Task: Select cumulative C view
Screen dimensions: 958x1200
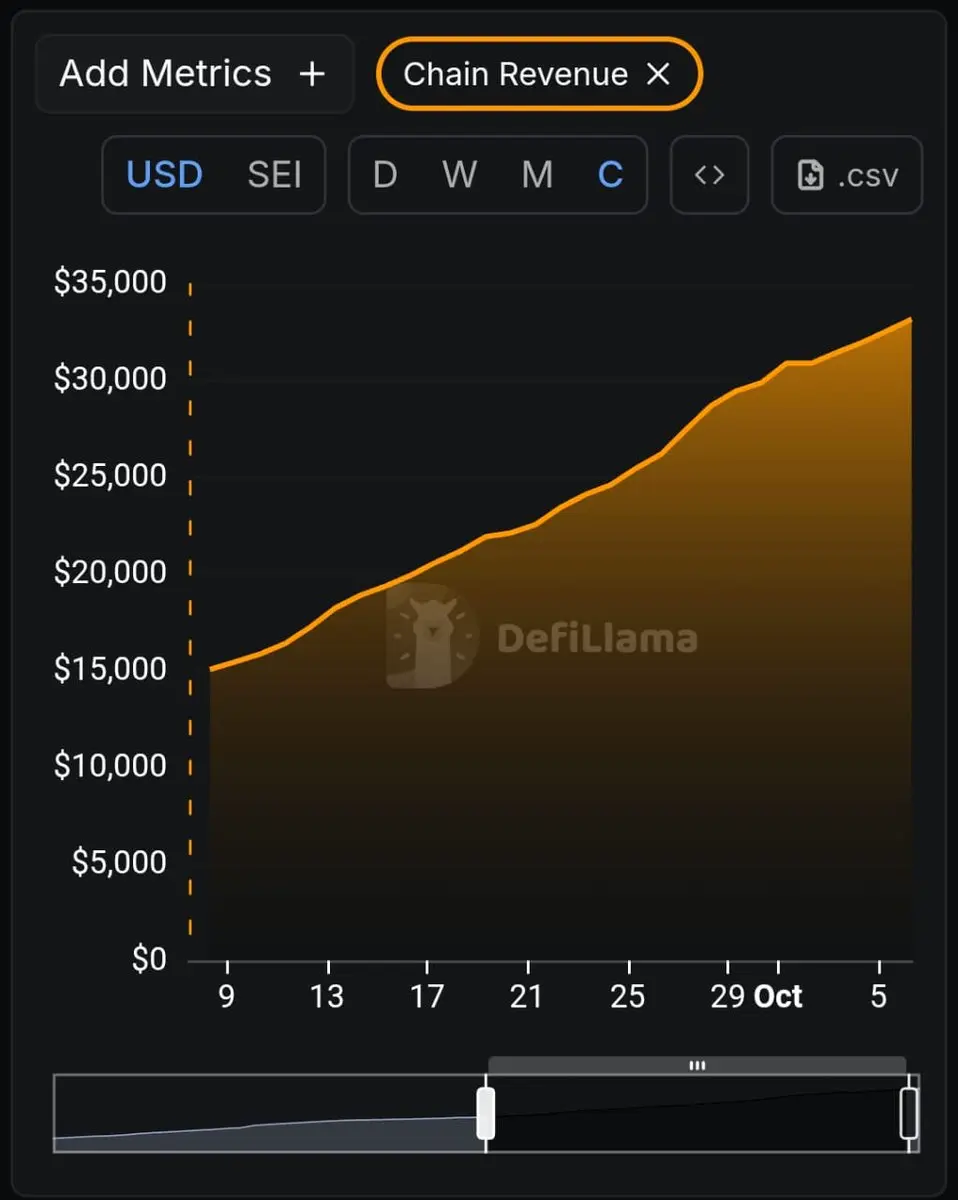Action: 610,175
